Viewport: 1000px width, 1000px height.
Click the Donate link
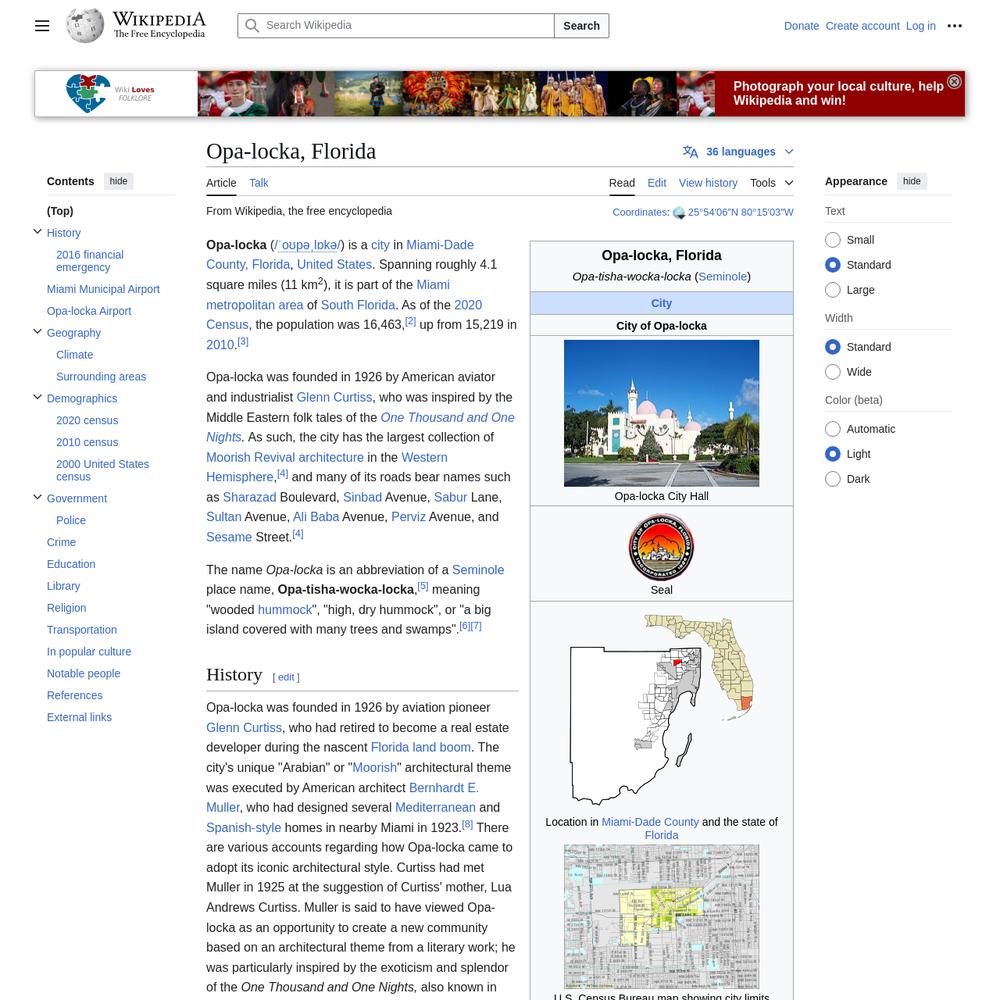[x=801, y=26]
